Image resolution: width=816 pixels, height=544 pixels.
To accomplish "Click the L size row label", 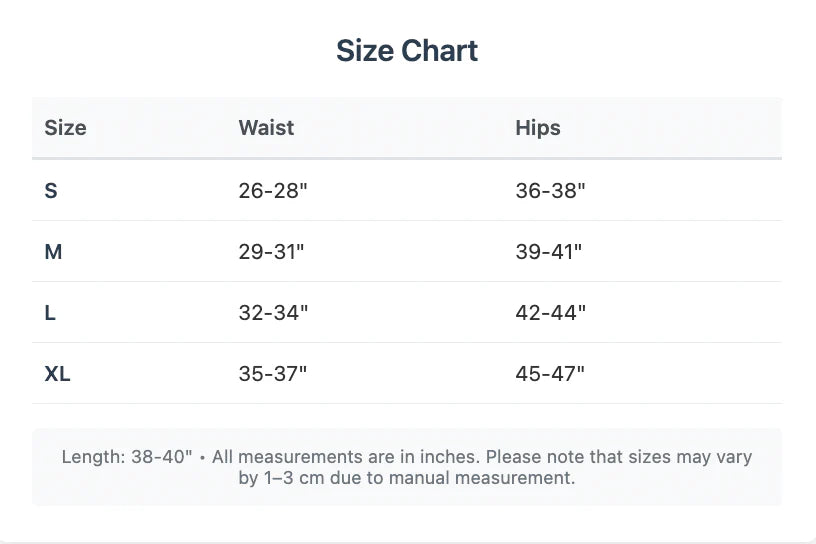I will 51,313.
